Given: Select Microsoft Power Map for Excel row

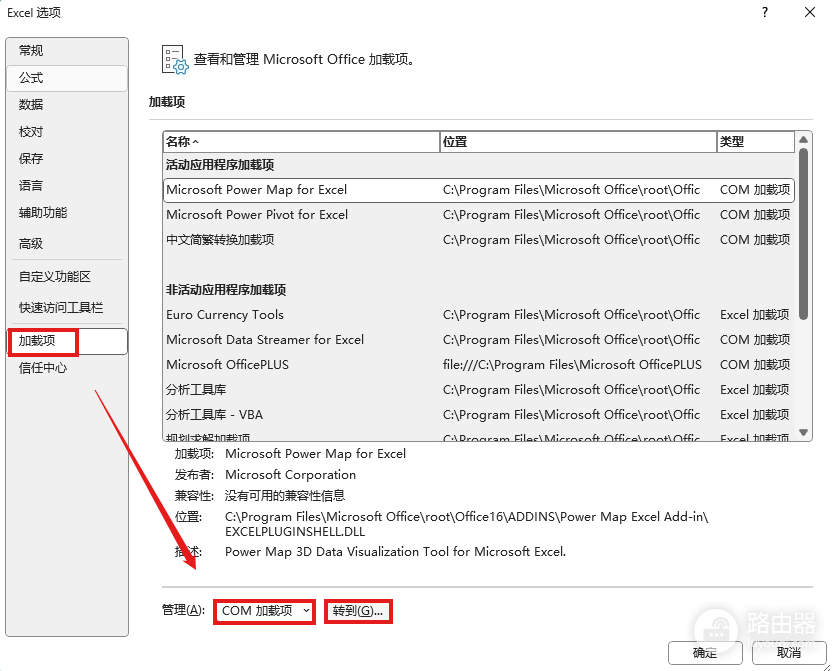Looking at the screenshot, I should [479, 190].
